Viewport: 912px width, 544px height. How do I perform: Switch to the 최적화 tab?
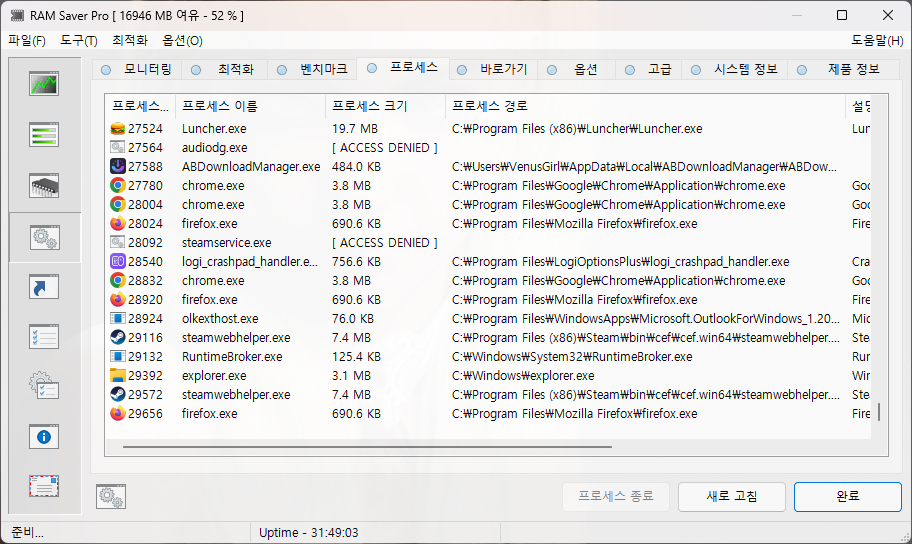[x=225, y=69]
